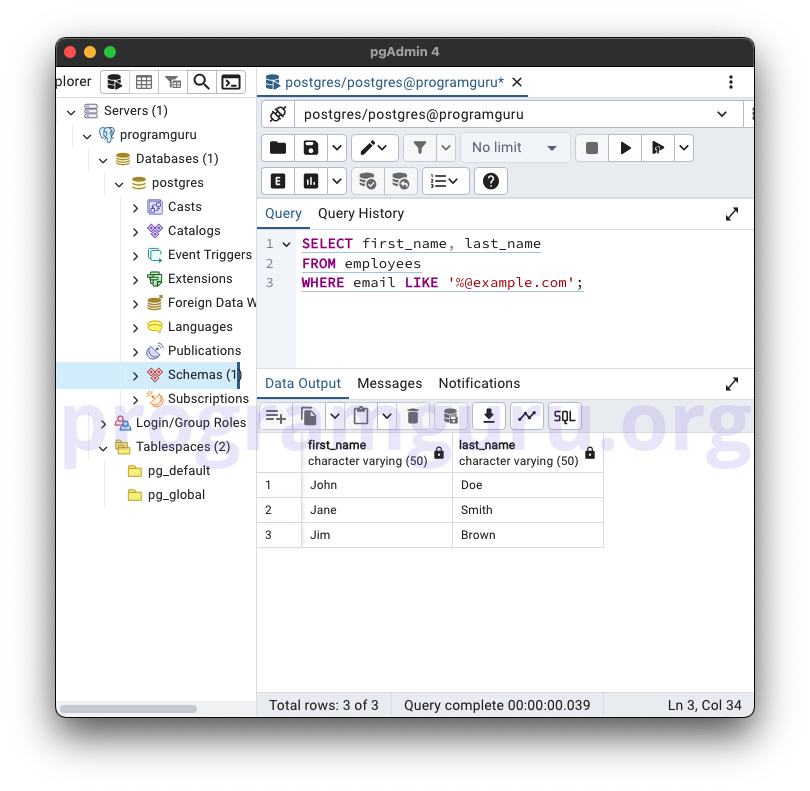Viewport: 810px width, 791px height.
Task: Click the Add row icon in Data Output
Action: point(275,417)
